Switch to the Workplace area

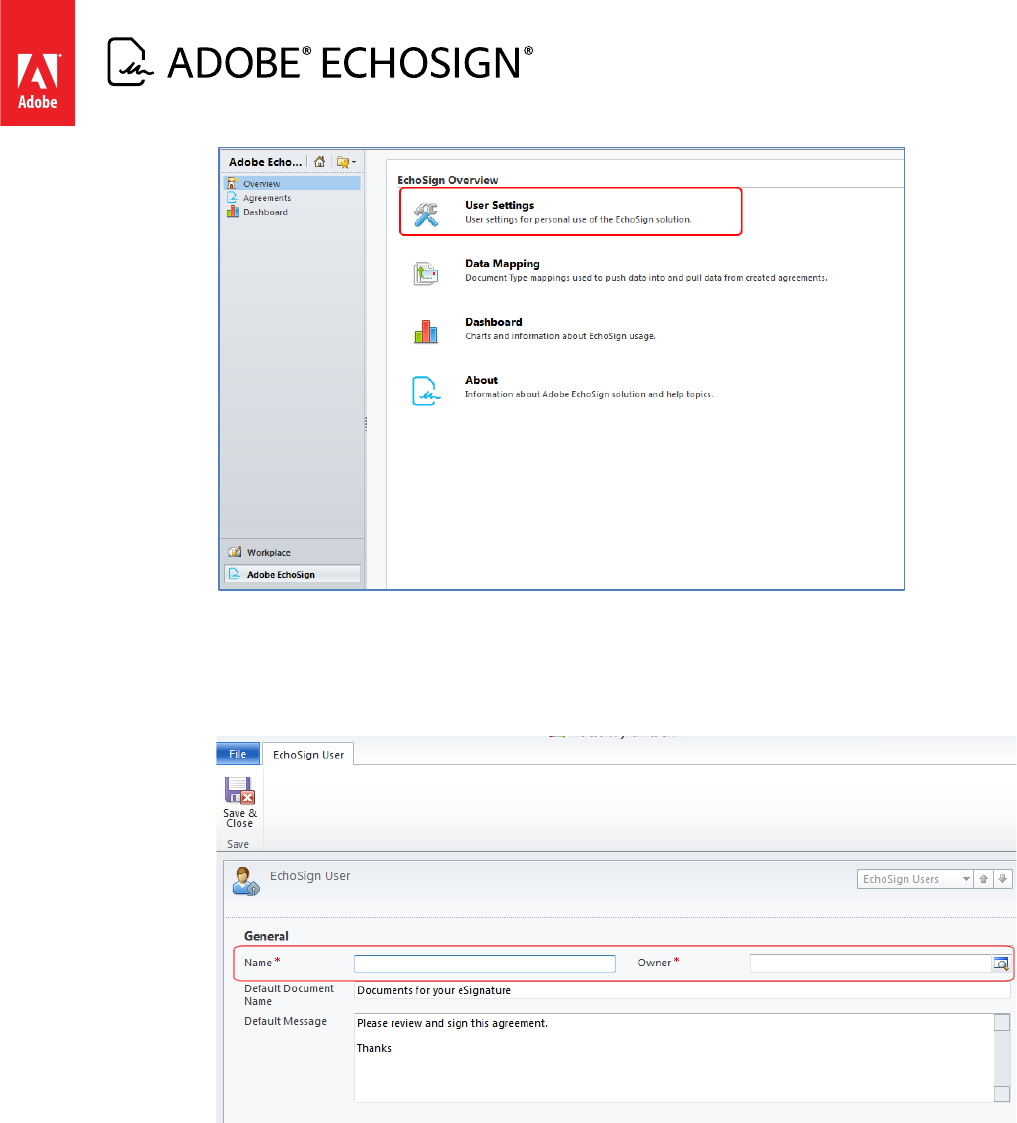point(291,552)
